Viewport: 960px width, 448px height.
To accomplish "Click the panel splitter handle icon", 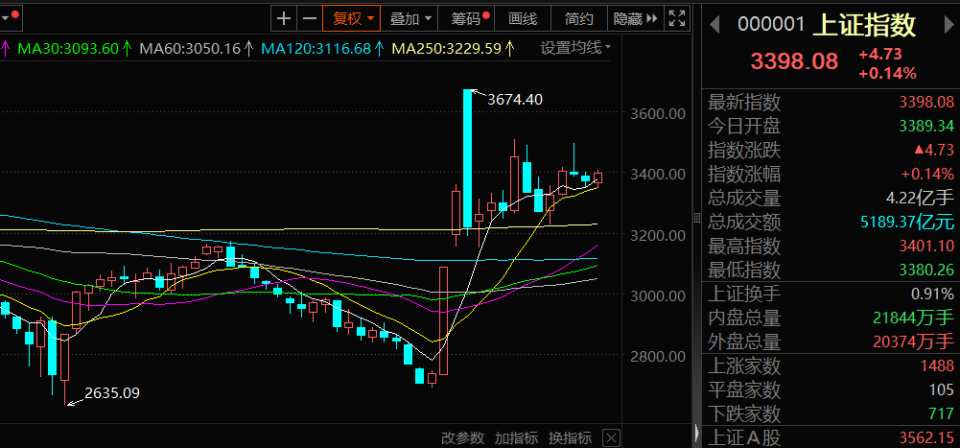I will [696, 218].
